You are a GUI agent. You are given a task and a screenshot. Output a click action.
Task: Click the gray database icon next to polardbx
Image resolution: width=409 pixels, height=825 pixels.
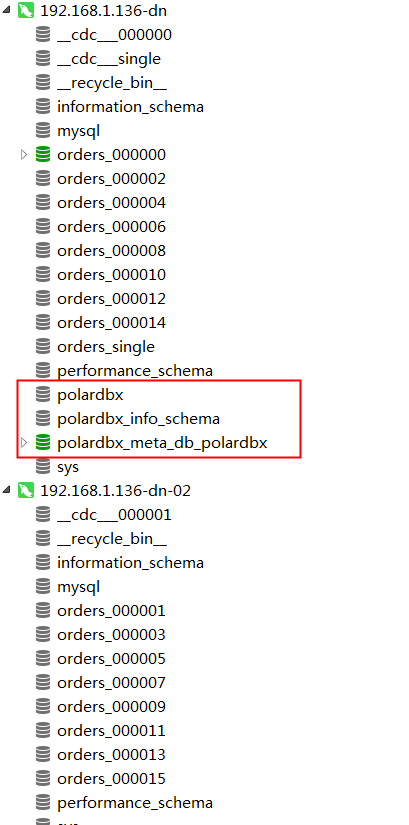pyautogui.click(x=43, y=395)
